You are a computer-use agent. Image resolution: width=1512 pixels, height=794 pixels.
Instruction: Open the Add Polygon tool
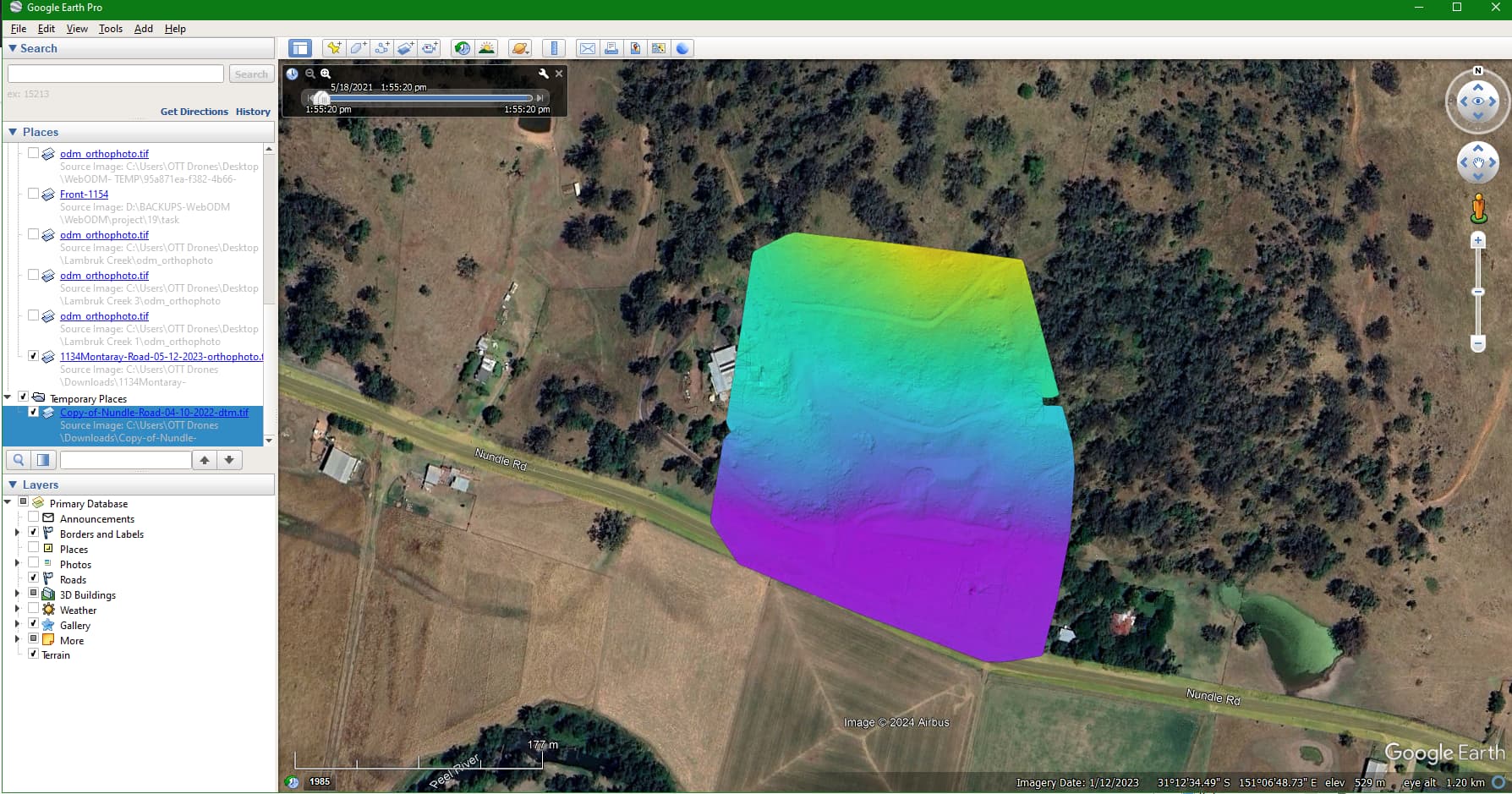point(358,48)
